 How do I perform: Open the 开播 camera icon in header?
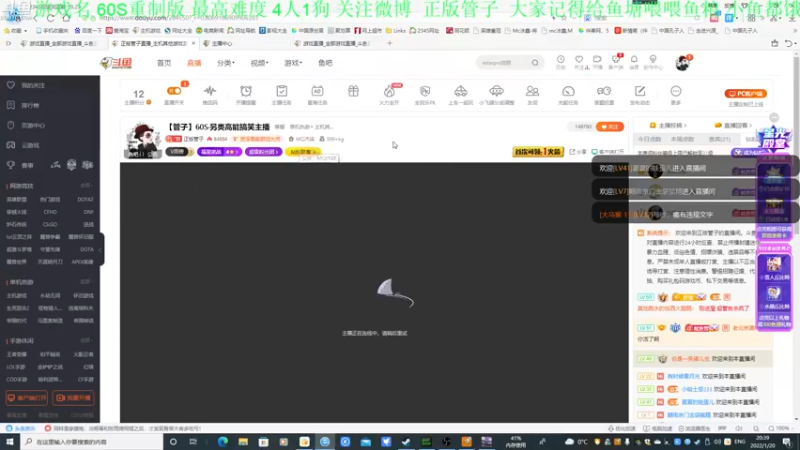(x=597, y=62)
